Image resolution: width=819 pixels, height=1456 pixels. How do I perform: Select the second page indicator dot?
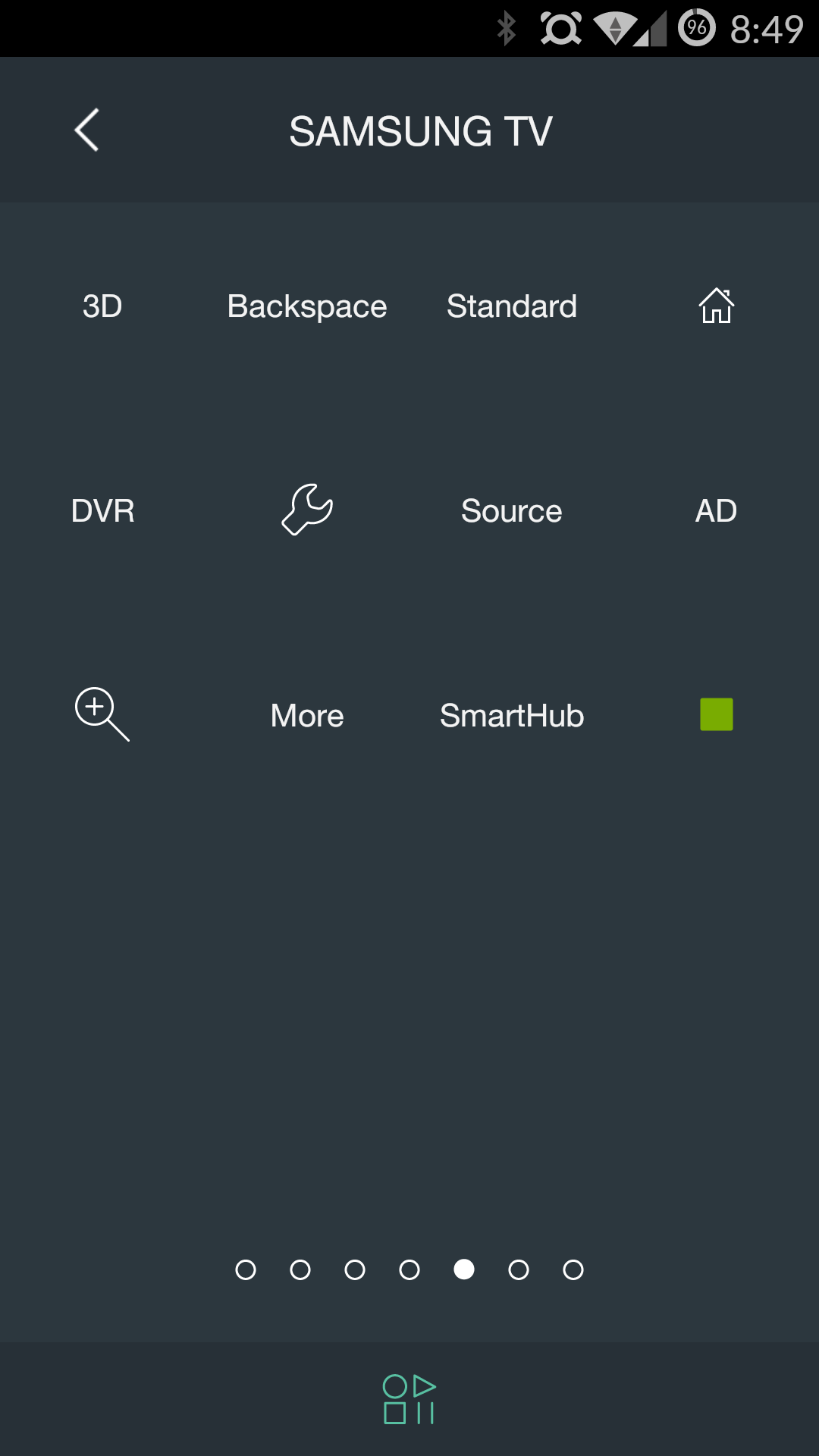[x=300, y=1269]
